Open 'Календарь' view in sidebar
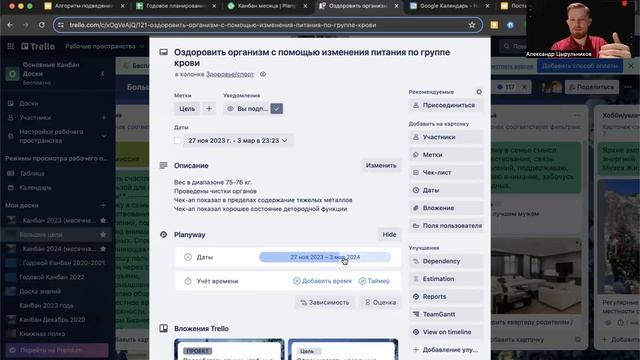 coord(36,188)
